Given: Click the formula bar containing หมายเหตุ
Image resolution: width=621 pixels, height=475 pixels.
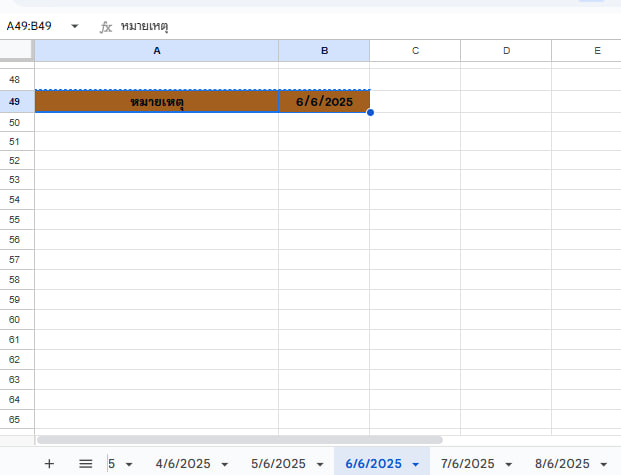Looking at the screenshot, I should pyautogui.click(x=368, y=27).
